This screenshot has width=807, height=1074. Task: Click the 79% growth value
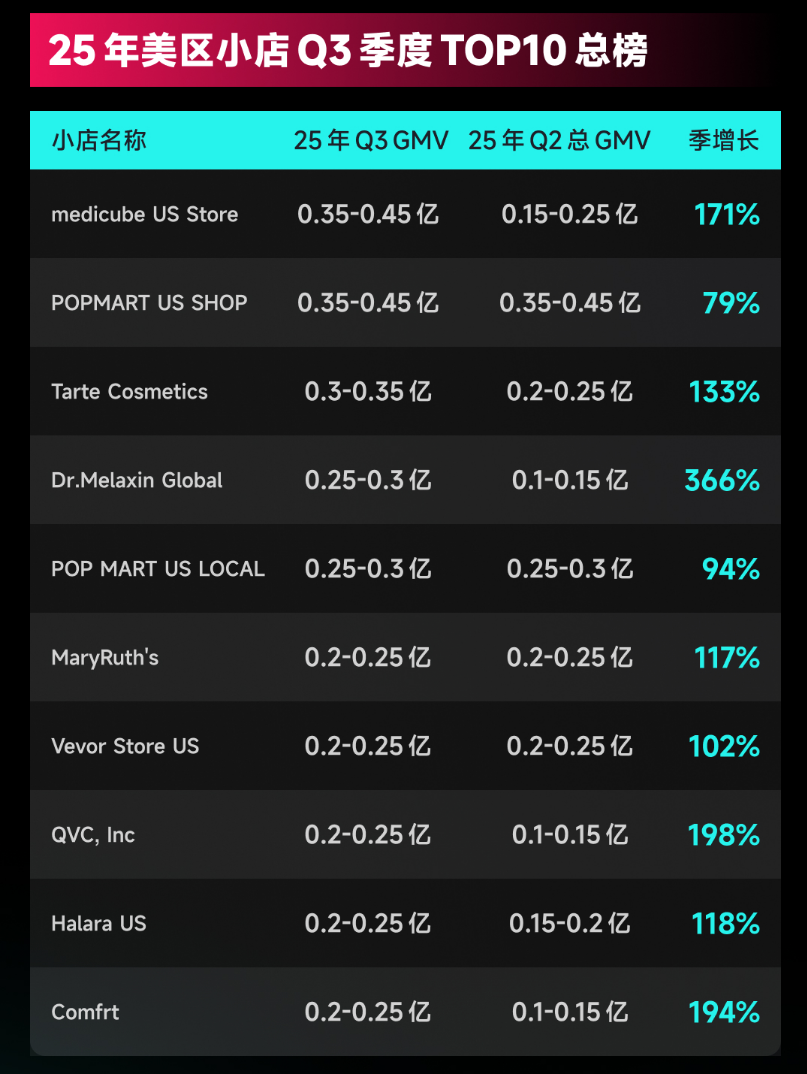pyautogui.click(x=731, y=303)
